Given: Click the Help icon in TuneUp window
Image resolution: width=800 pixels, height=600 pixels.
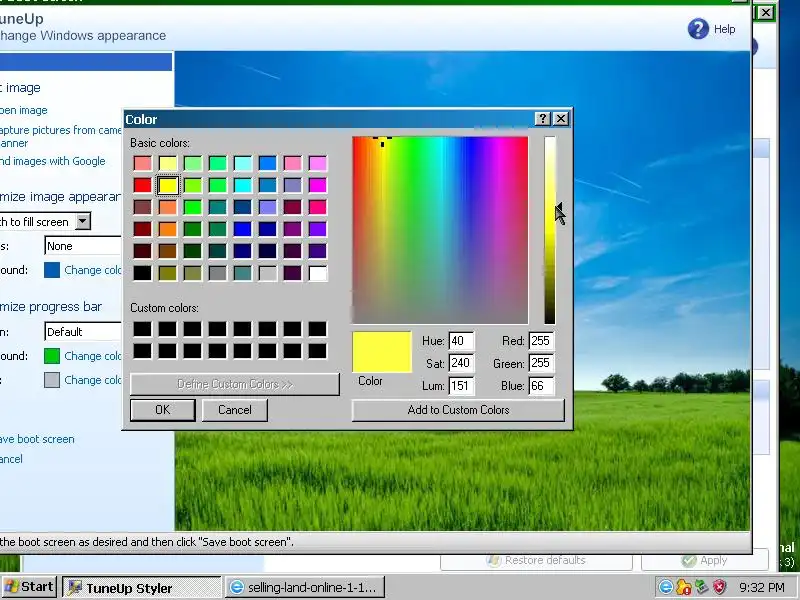Looking at the screenshot, I should click(x=698, y=29).
